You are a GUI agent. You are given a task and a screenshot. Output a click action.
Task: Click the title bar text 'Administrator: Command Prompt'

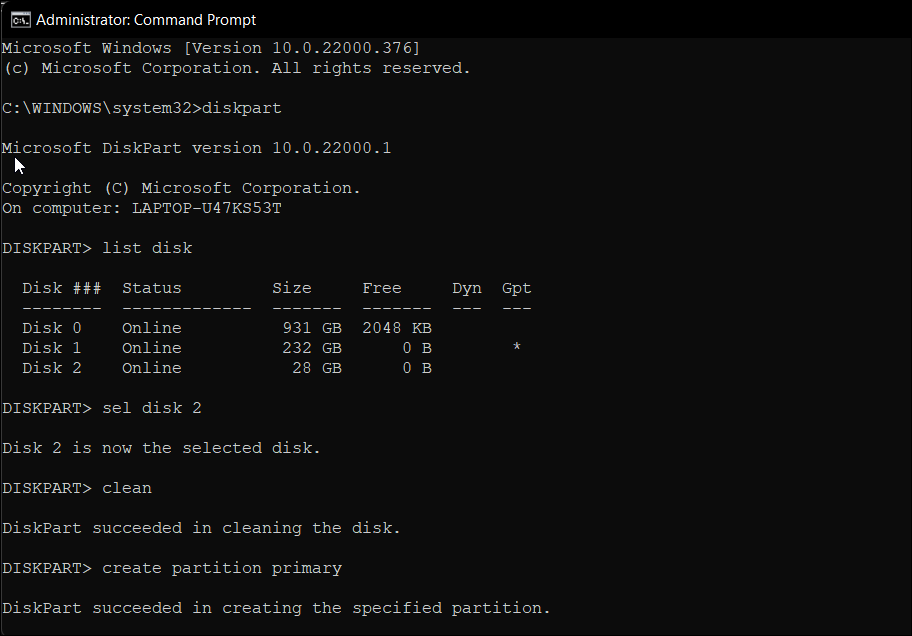147,18
